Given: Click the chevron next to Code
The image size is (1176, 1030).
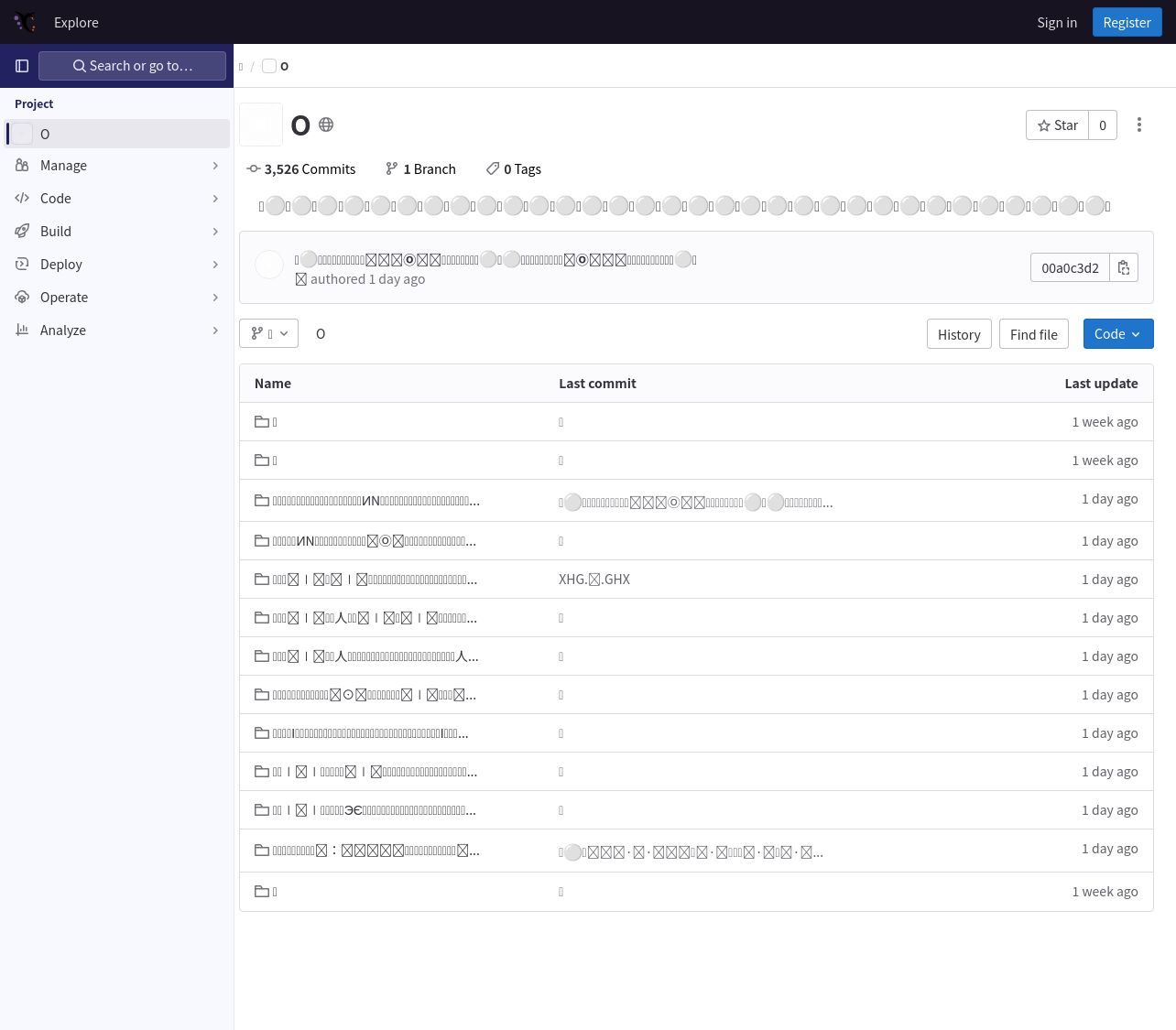Looking at the screenshot, I should point(215,199).
